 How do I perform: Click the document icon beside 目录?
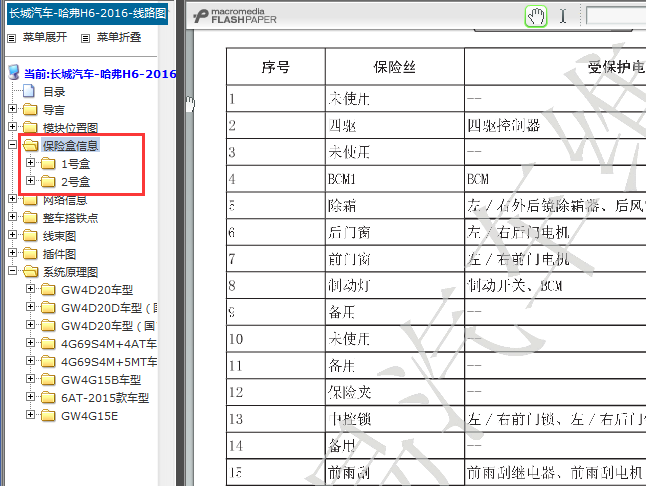pos(29,91)
